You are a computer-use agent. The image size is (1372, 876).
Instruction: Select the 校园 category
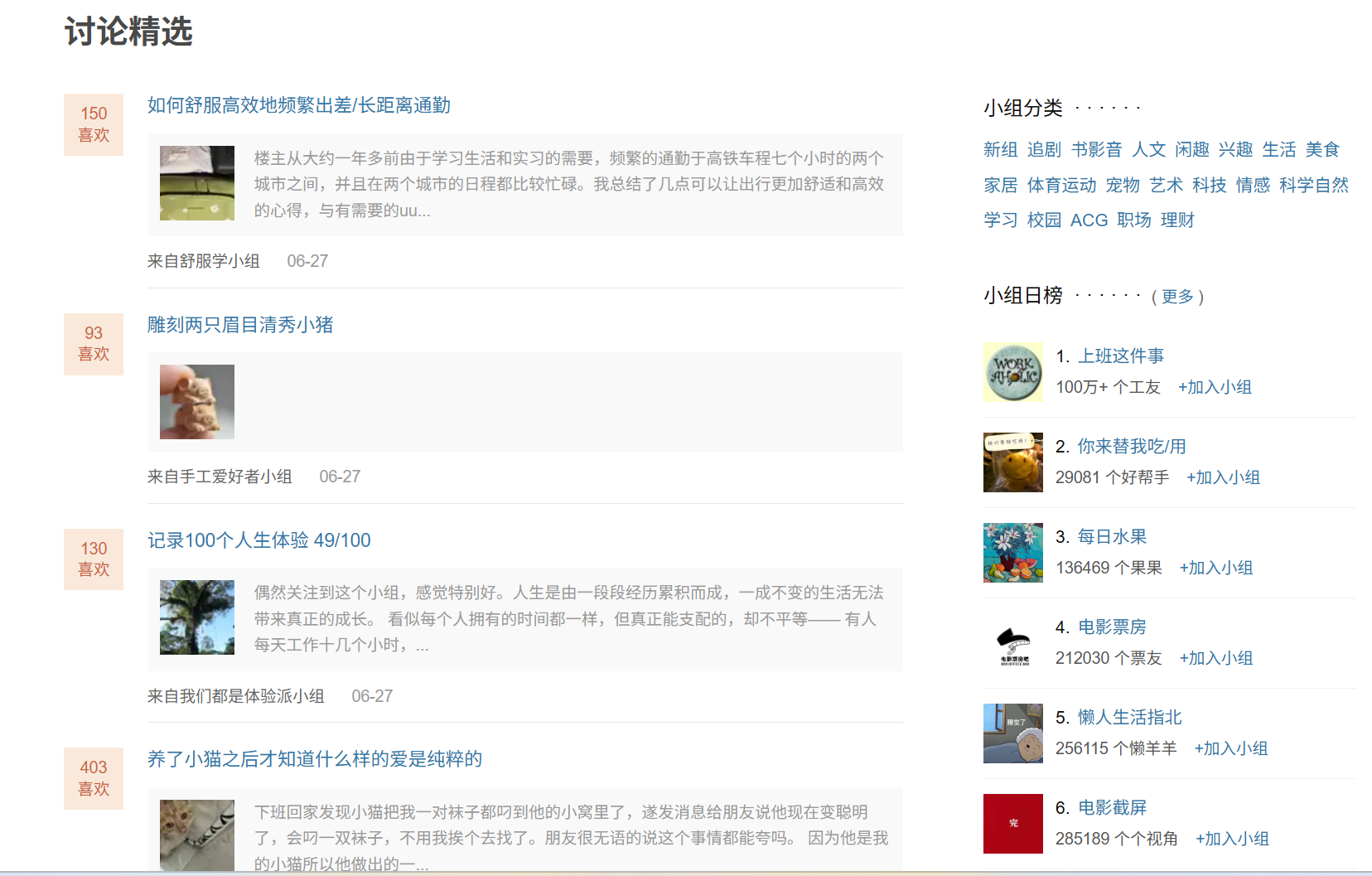pyautogui.click(x=1044, y=220)
